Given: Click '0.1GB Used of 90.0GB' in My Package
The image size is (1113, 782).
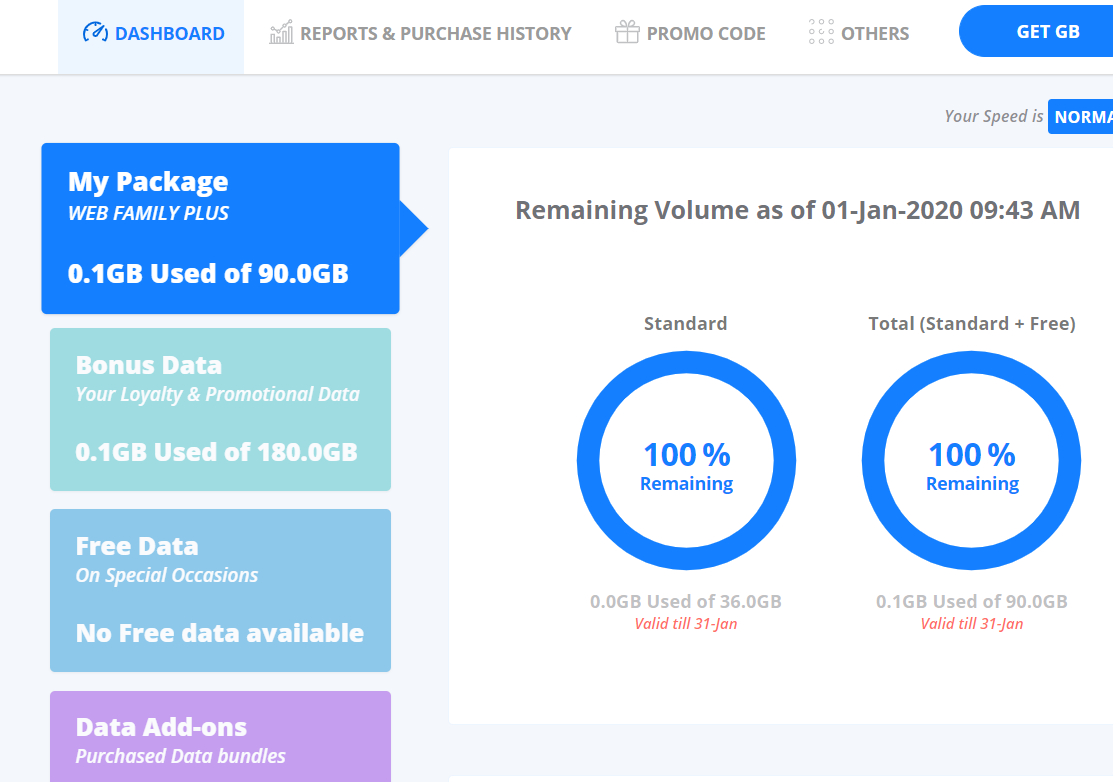Looking at the screenshot, I should (x=208, y=274).
